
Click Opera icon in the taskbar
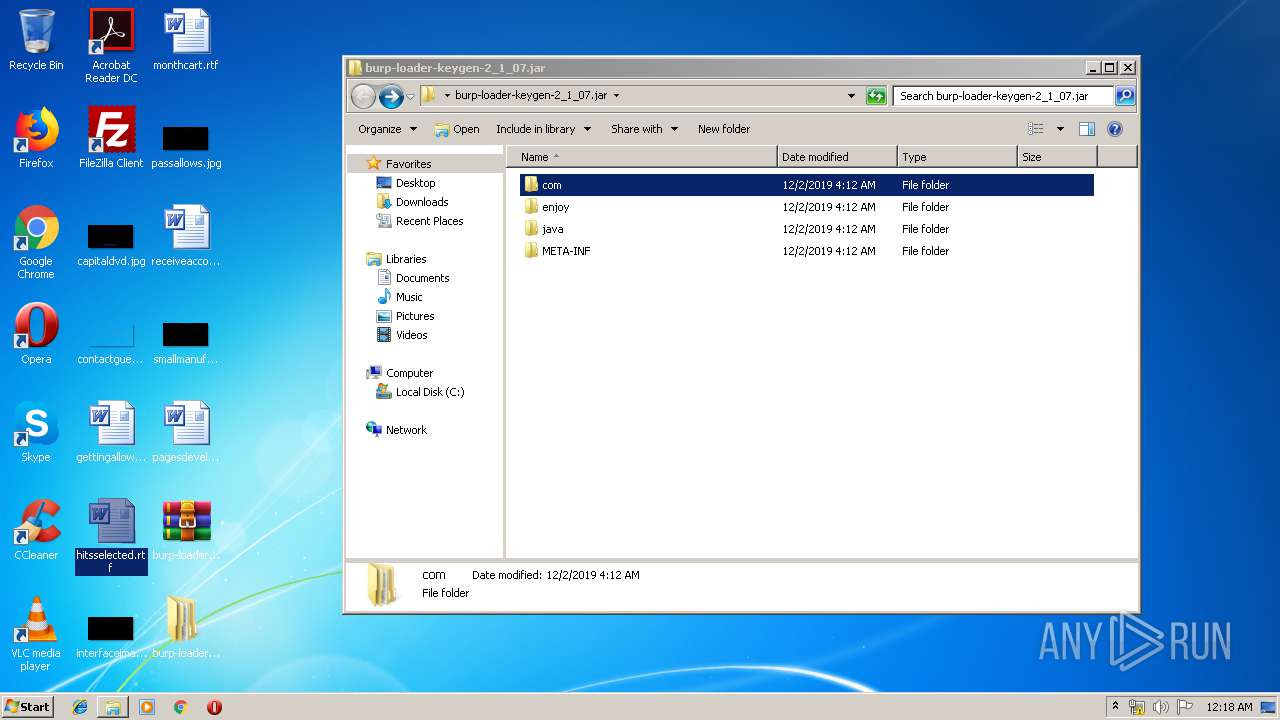click(214, 707)
